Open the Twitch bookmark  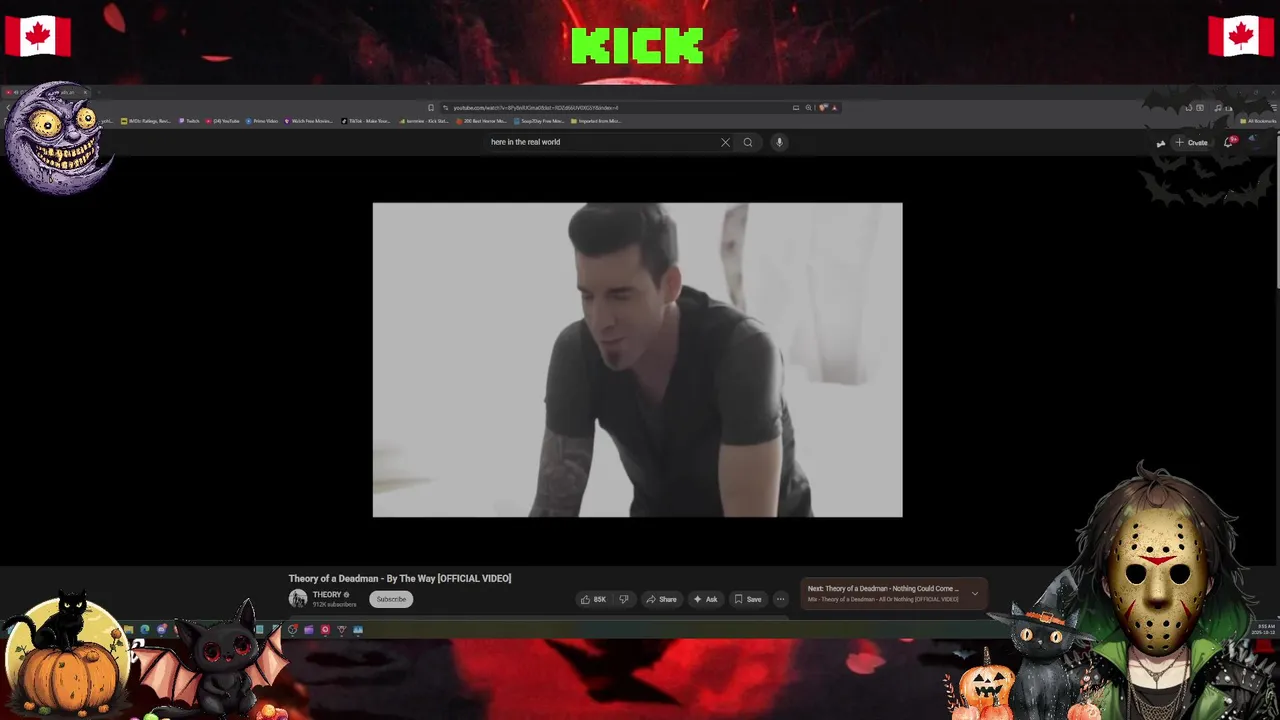(x=190, y=121)
